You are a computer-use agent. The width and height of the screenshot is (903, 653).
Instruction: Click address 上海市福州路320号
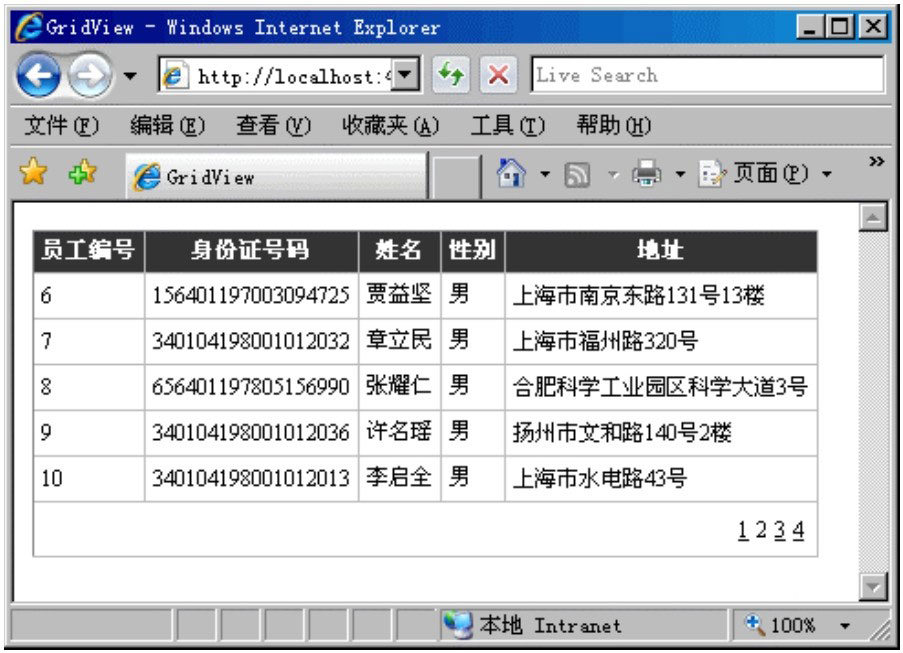coord(605,341)
